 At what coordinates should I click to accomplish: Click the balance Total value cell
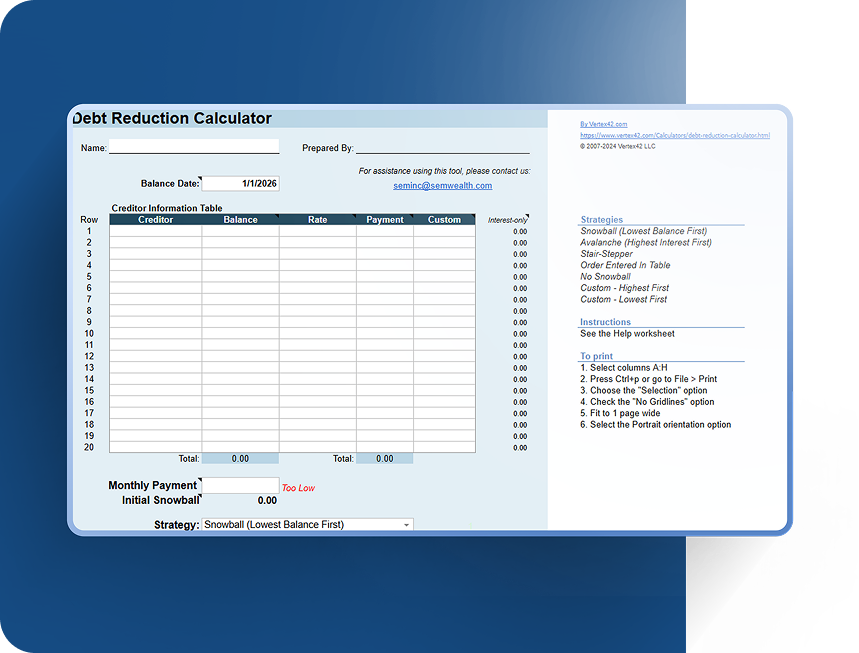tap(240, 459)
